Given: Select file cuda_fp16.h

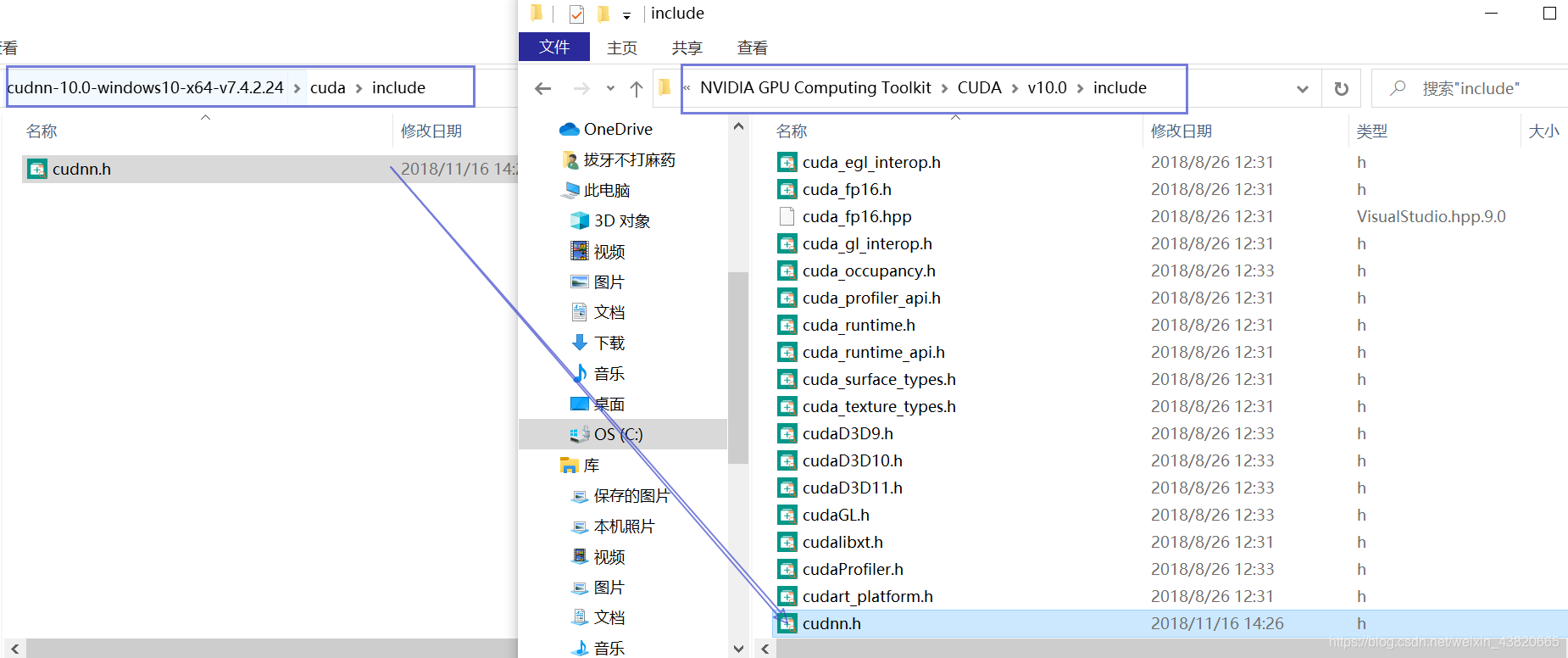Looking at the screenshot, I should coord(847,189).
